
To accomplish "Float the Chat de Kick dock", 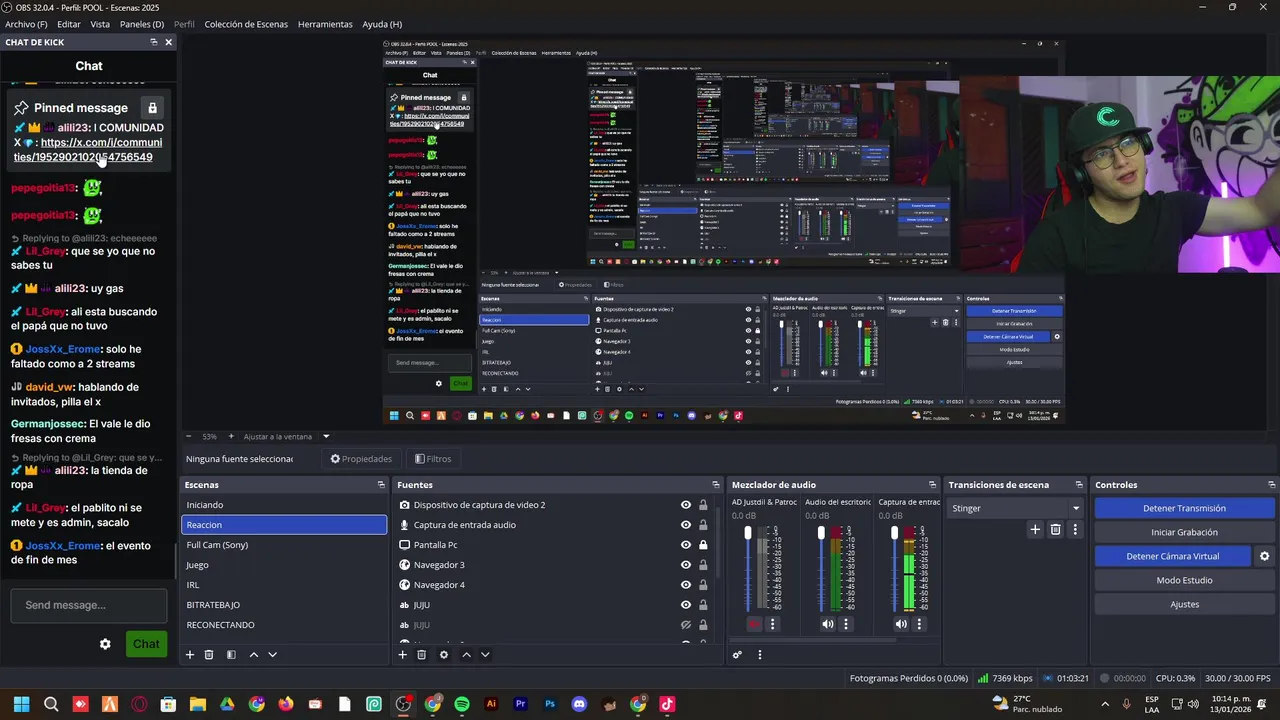I will pos(153,42).
